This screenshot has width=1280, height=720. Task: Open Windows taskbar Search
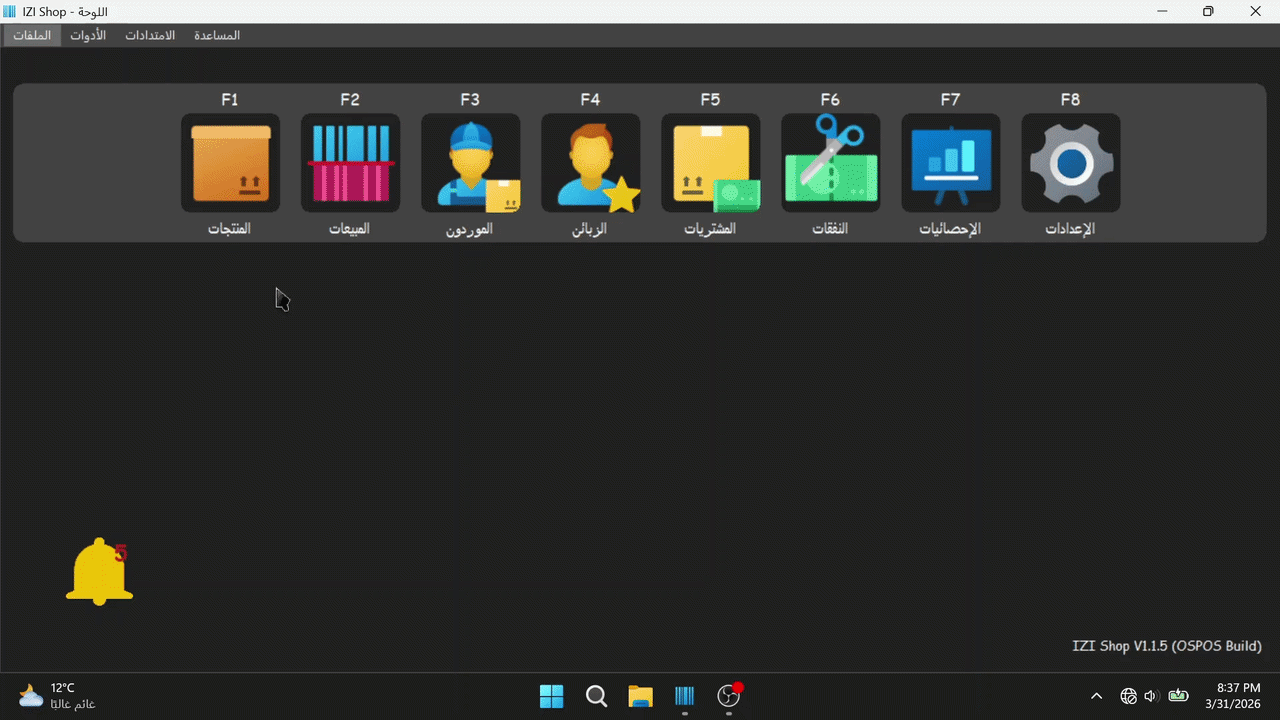click(596, 696)
